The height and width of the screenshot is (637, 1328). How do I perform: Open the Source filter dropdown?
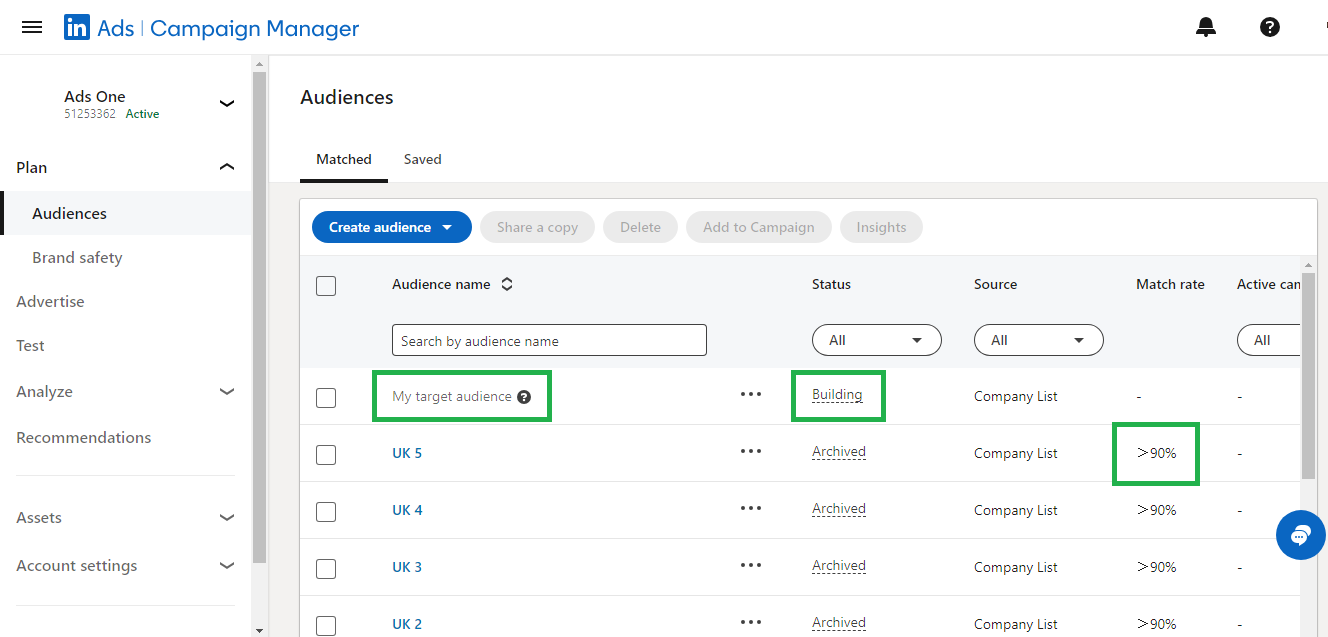click(x=1038, y=340)
